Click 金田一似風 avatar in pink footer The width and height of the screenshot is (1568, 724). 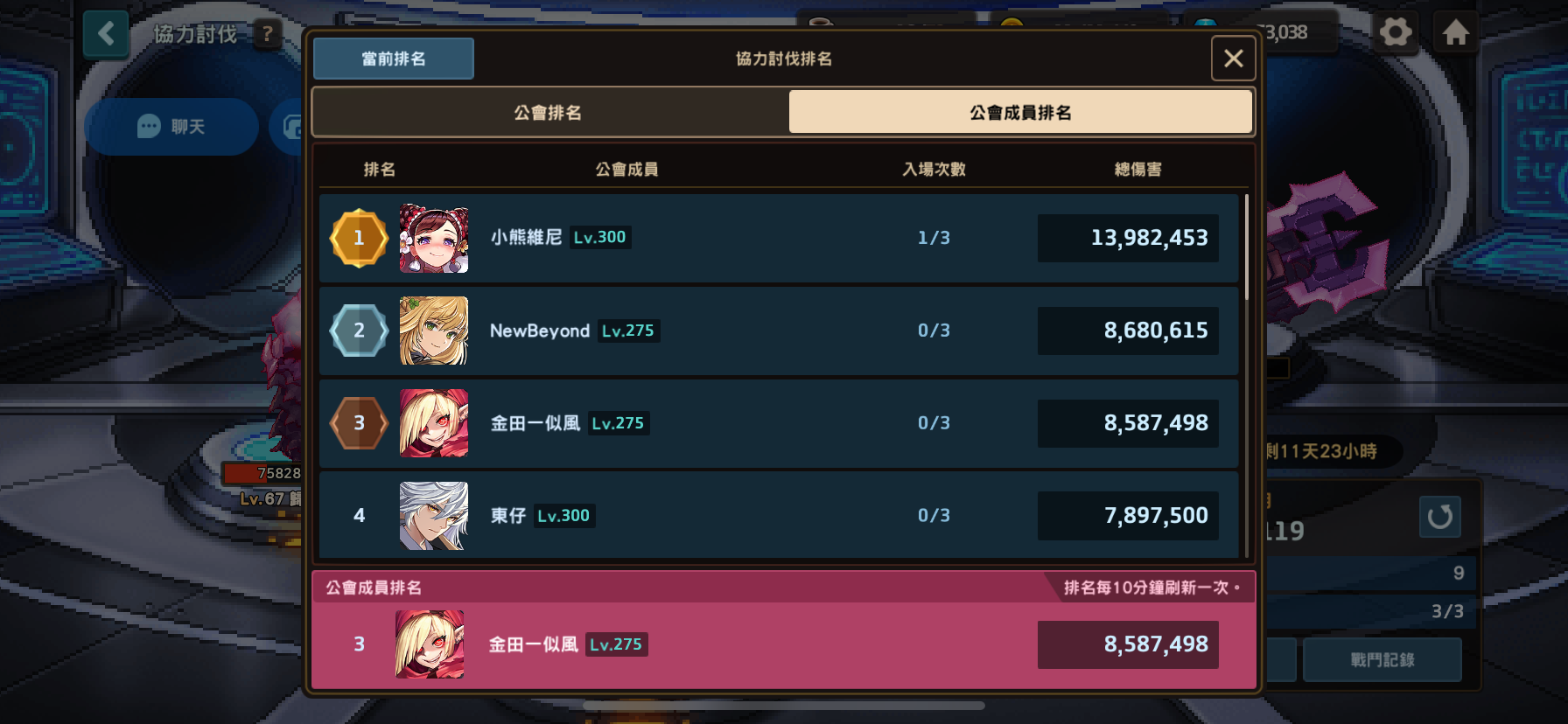(430, 644)
